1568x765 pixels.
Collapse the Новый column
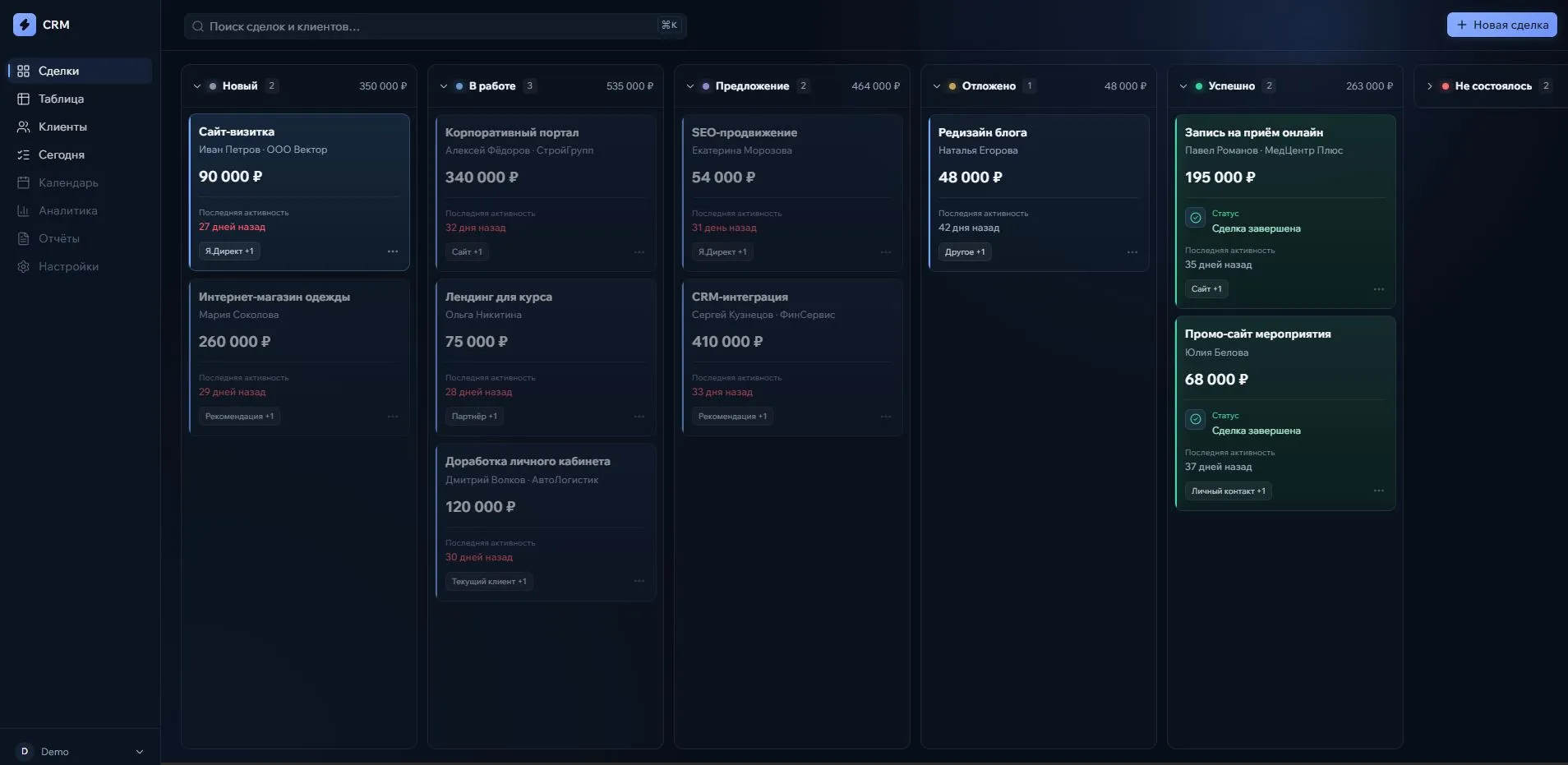197,86
